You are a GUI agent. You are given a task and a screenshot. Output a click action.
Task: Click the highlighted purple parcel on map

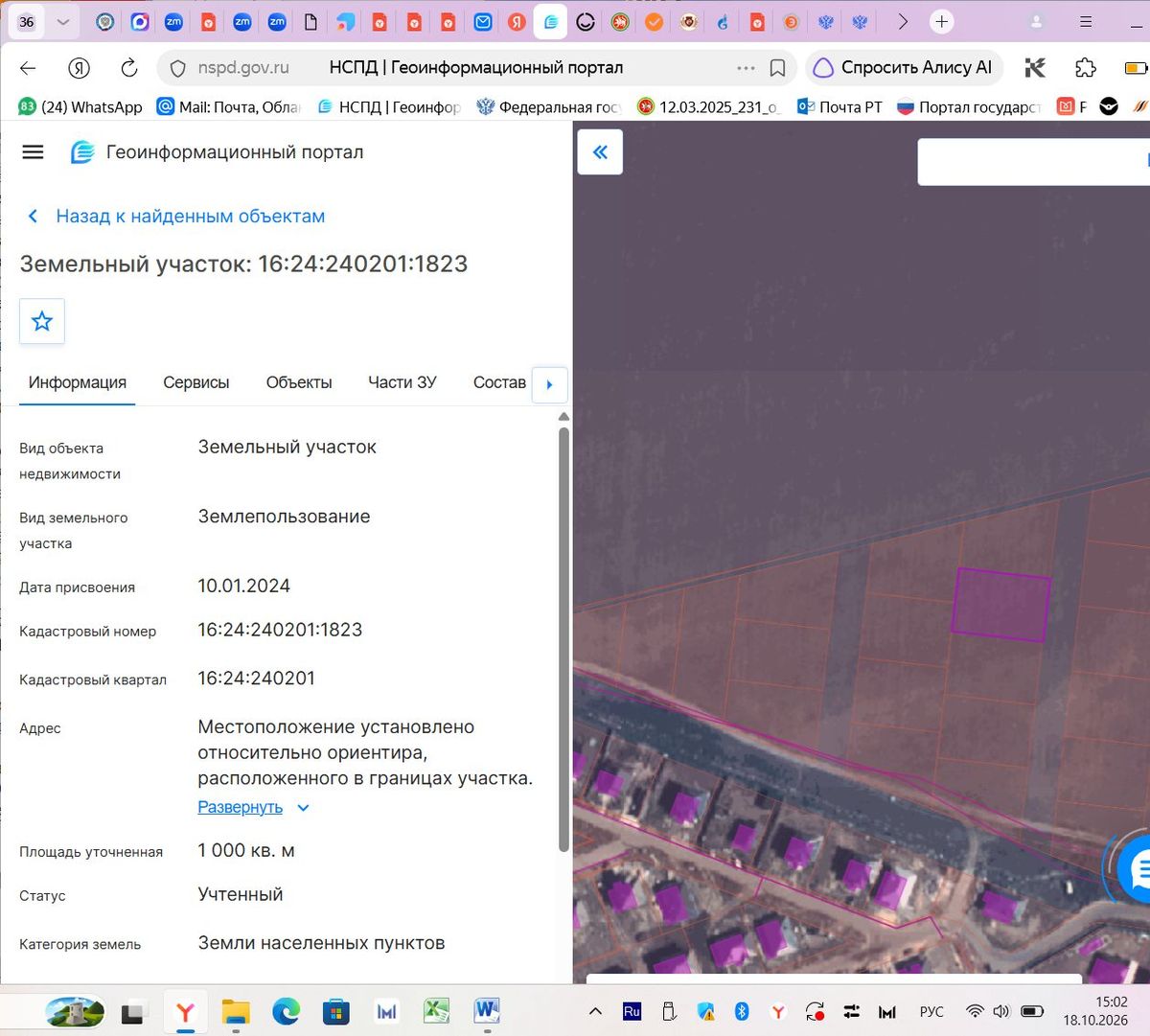click(x=1000, y=604)
